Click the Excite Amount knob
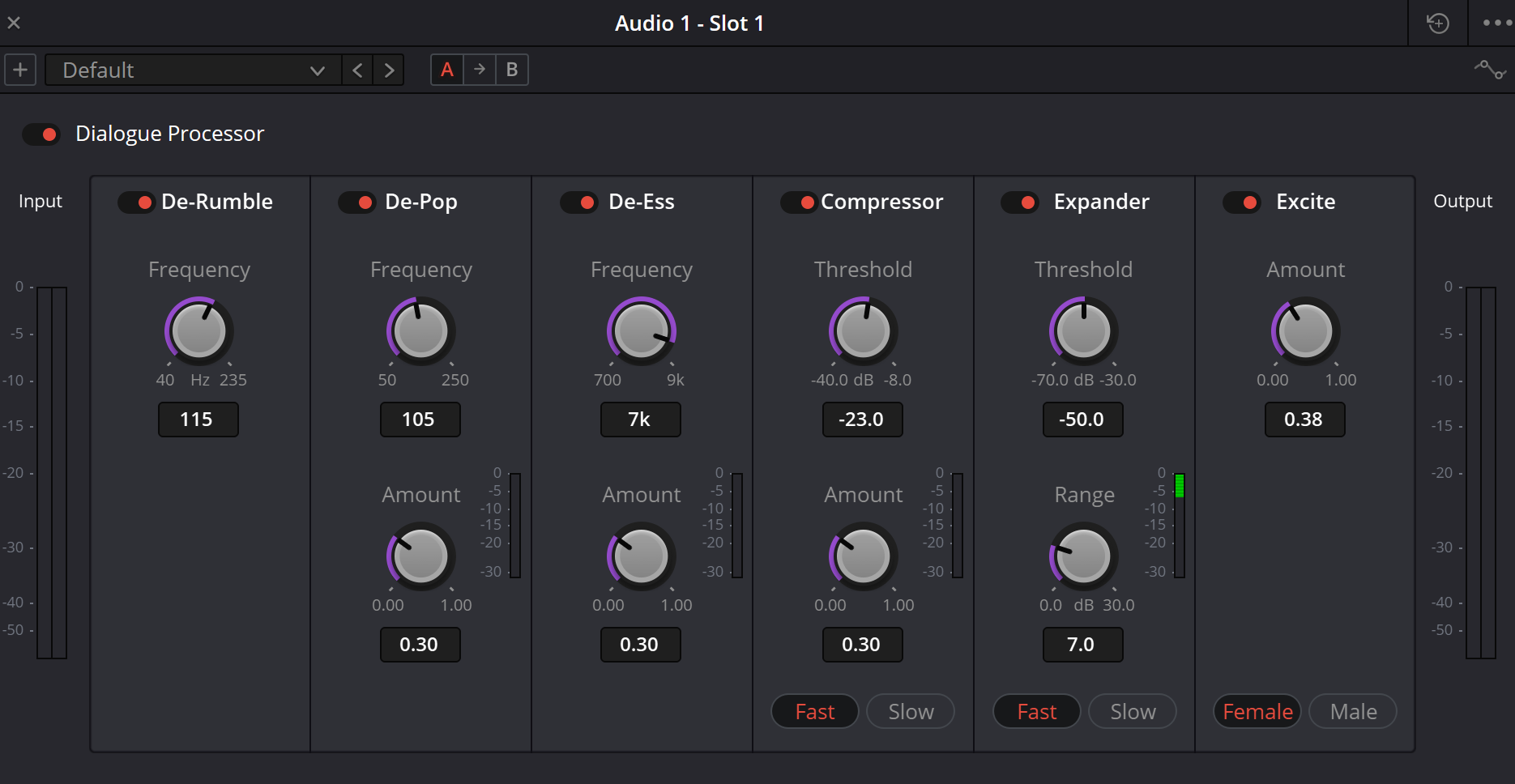This screenshot has width=1515, height=784. tap(1305, 330)
